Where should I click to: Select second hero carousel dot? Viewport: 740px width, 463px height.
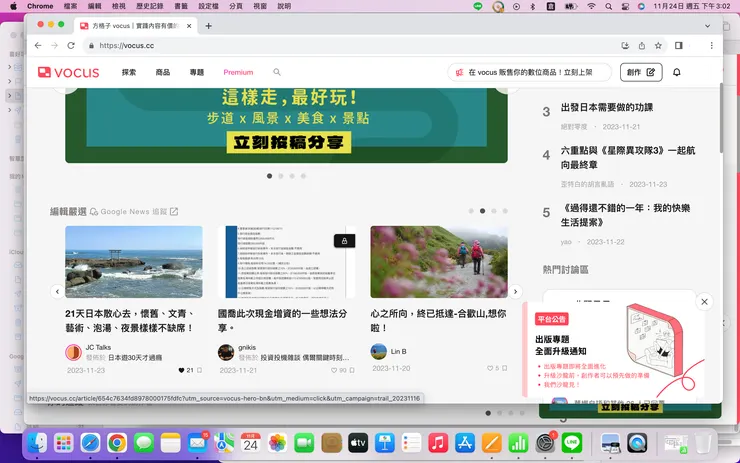tap(281, 176)
